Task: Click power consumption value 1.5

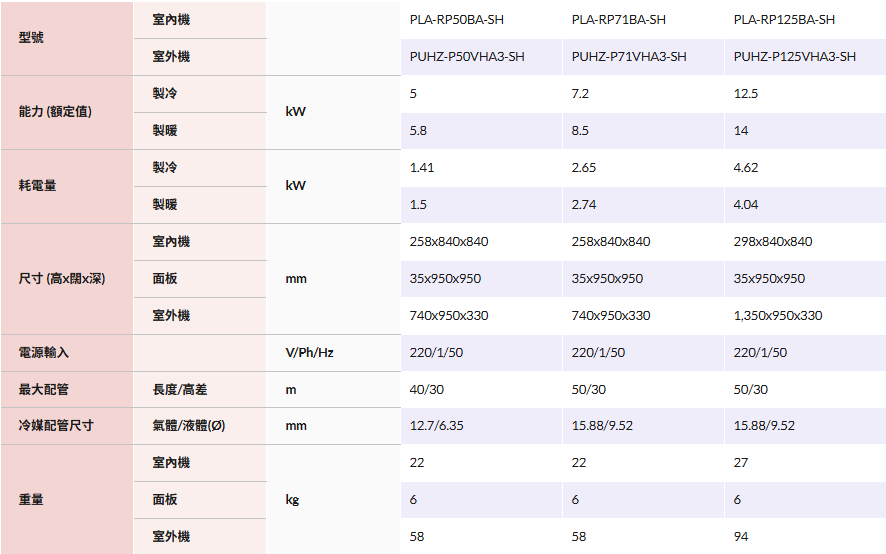Action: point(418,205)
